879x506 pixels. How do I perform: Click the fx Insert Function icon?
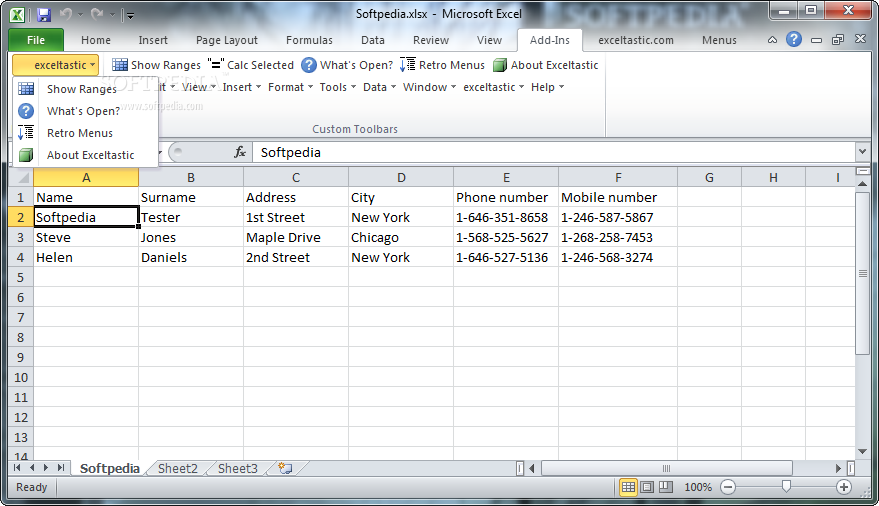click(x=240, y=152)
